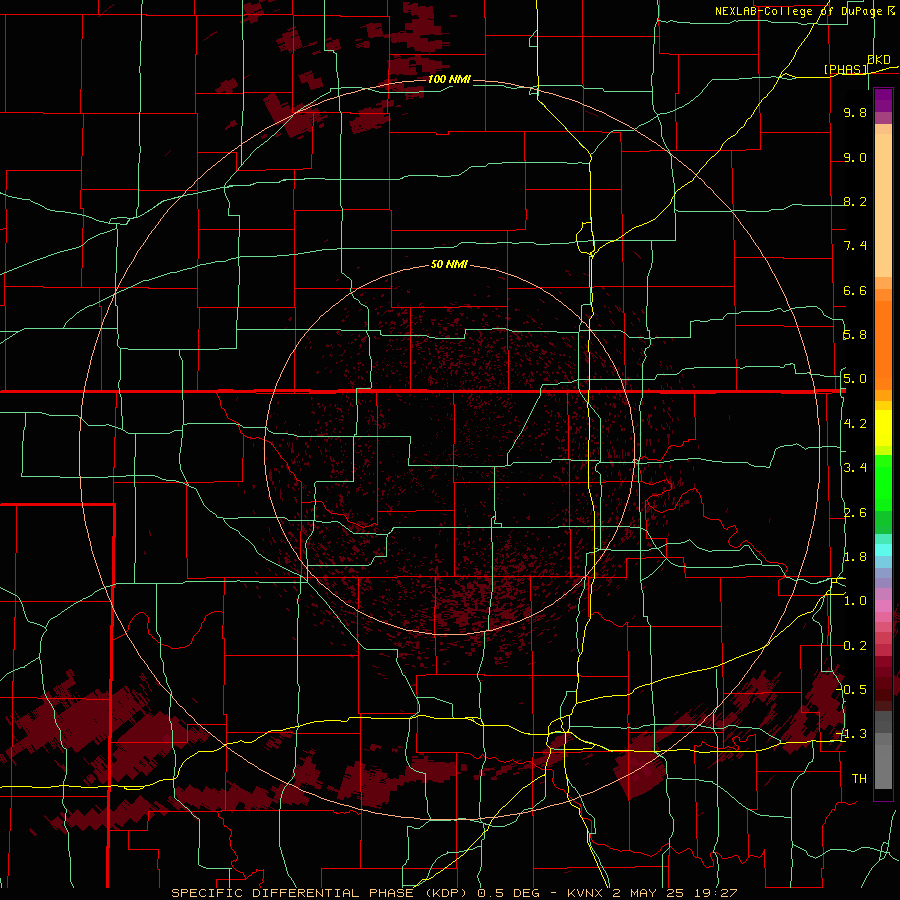
Task: Click the 6.6 scale value
Action: [855, 290]
